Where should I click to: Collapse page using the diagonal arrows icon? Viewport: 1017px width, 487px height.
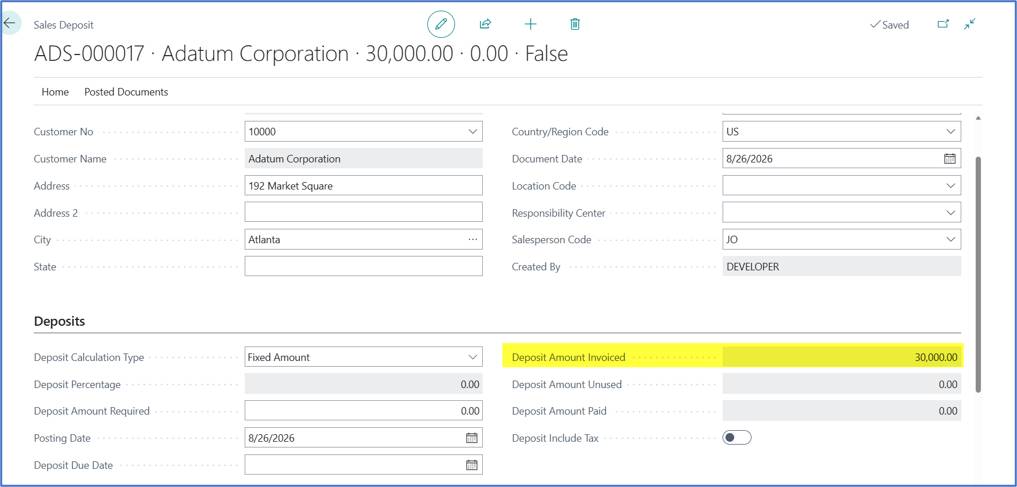970,25
